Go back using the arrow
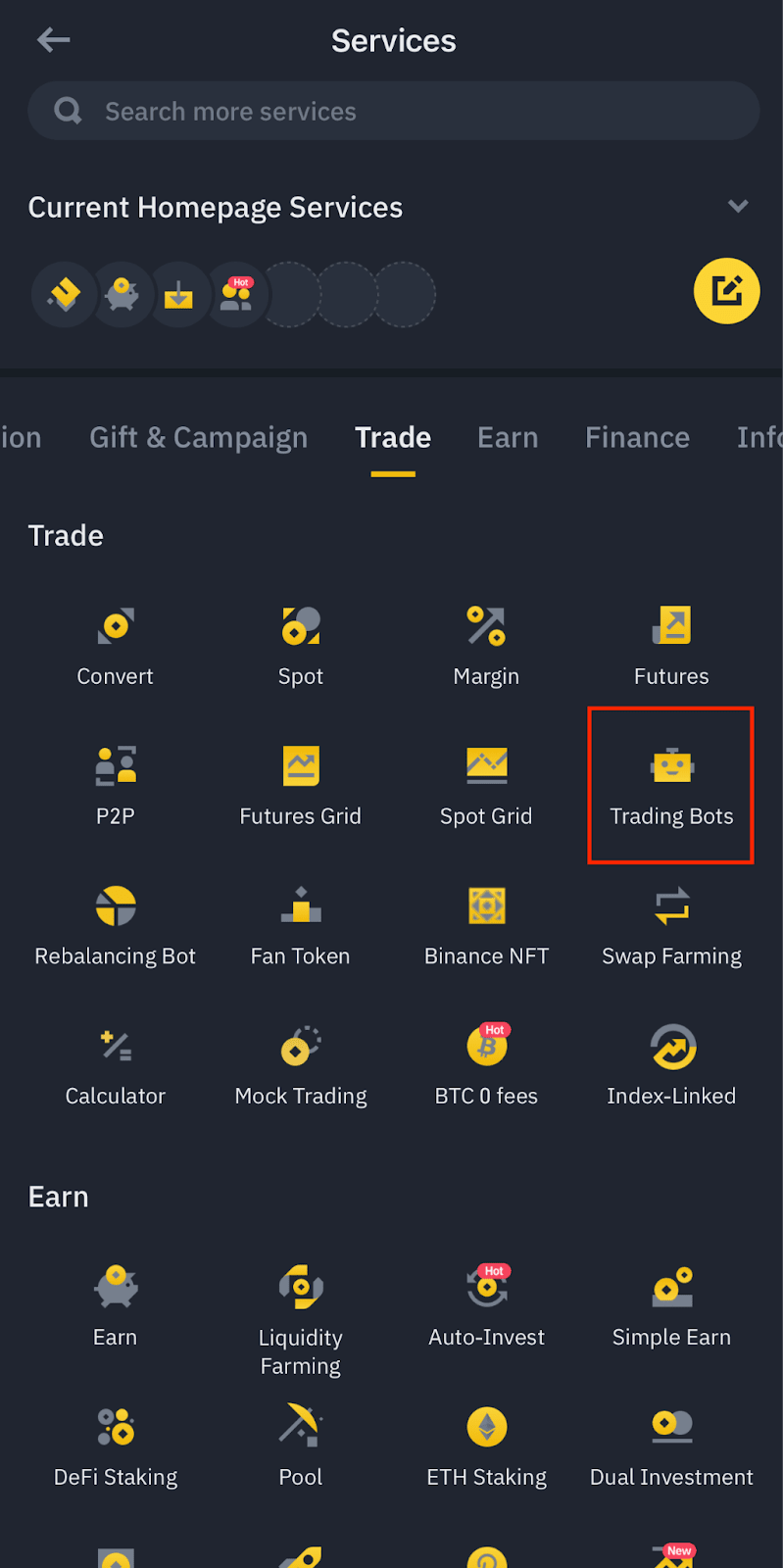The width and height of the screenshot is (783, 1568). click(53, 40)
